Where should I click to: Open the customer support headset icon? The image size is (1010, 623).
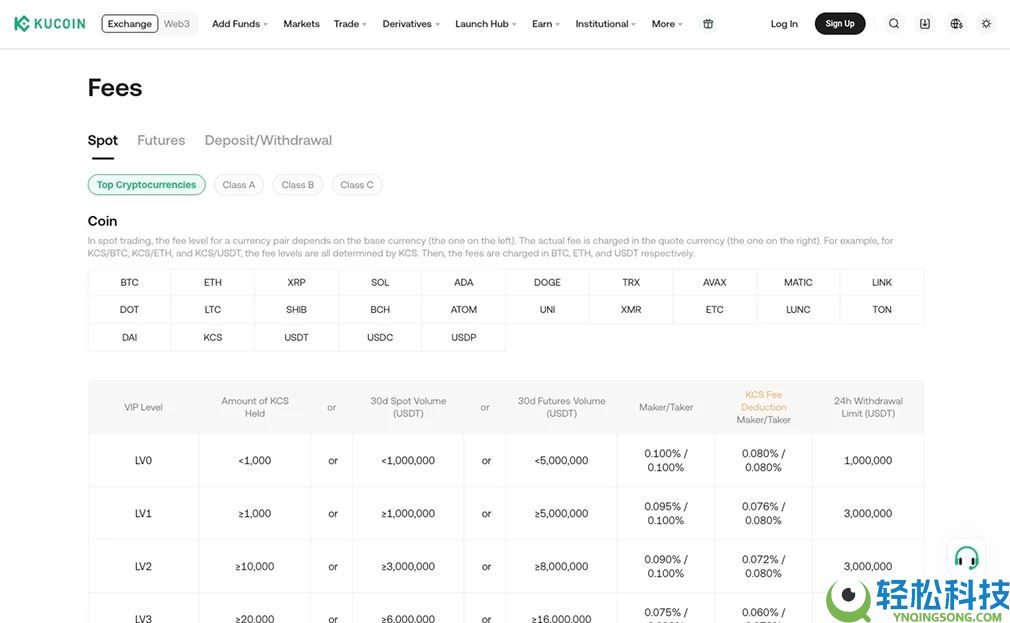pos(966,557)
